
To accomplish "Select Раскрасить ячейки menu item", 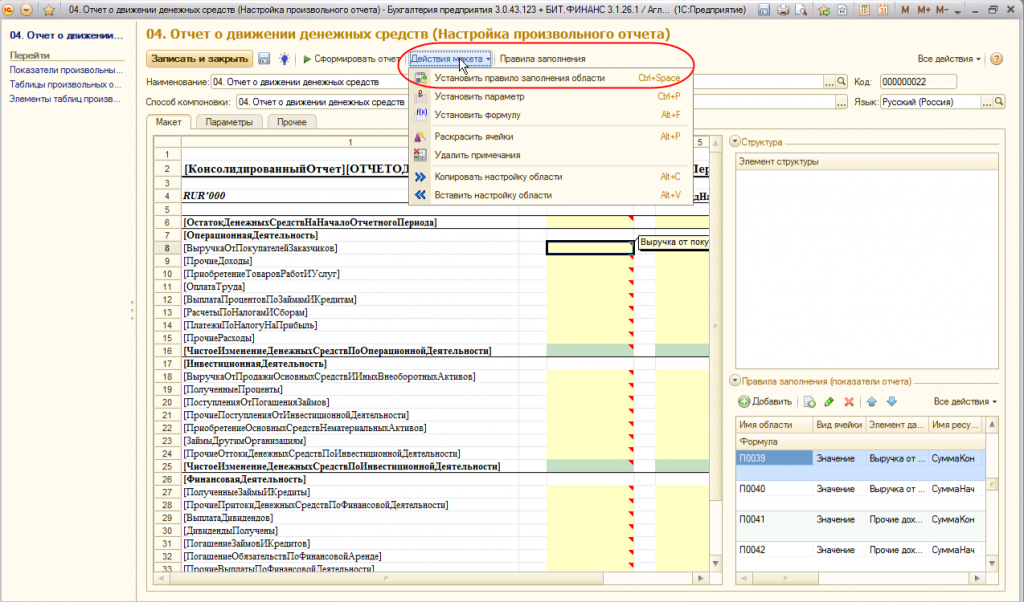I will pos(474,136).
